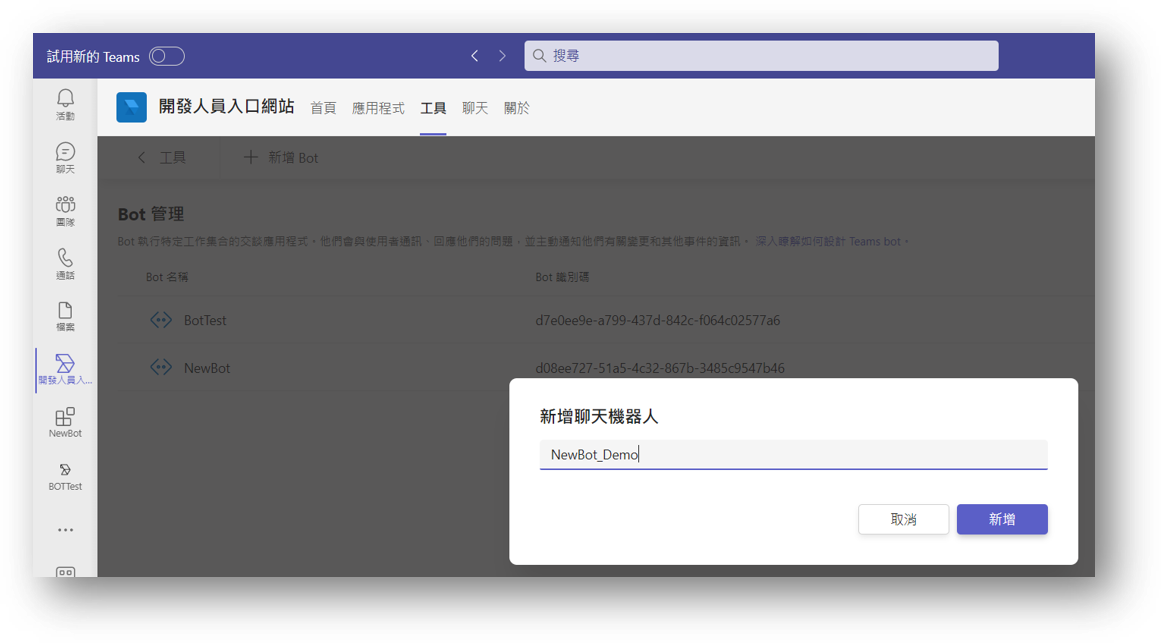Open 活動 notifications bell in sidebar
This screenshot has height=643, width=1161.
pos(65,104)
